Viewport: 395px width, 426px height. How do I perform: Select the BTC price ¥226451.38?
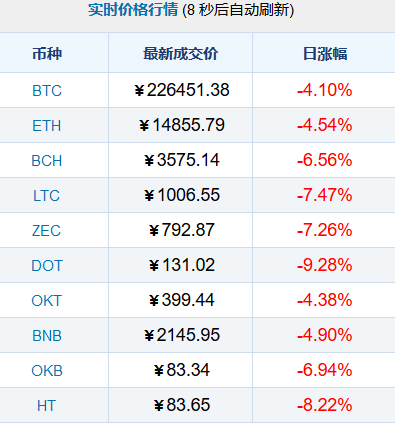[182, 90]
